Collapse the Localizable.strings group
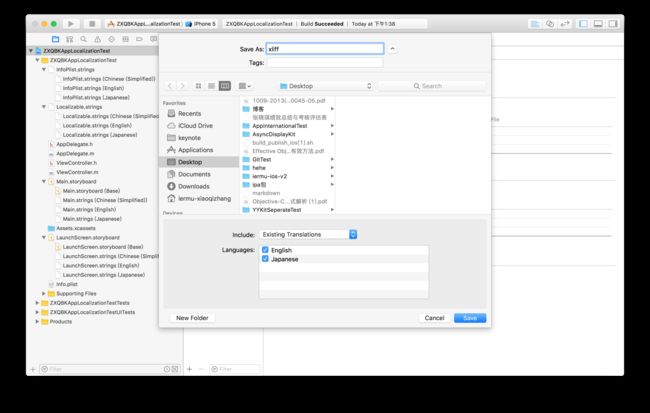 tap(44, 107)
